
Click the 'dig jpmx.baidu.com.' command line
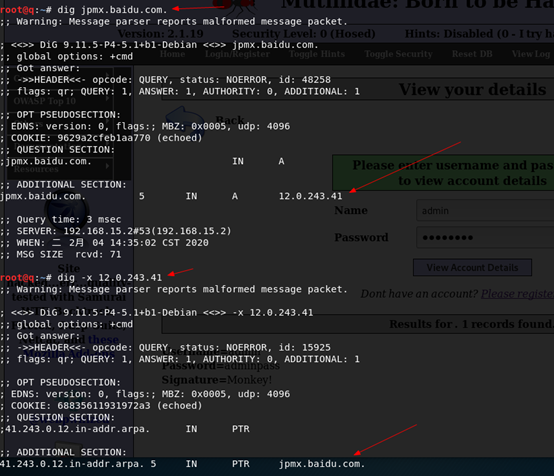(x=84, y=10)
